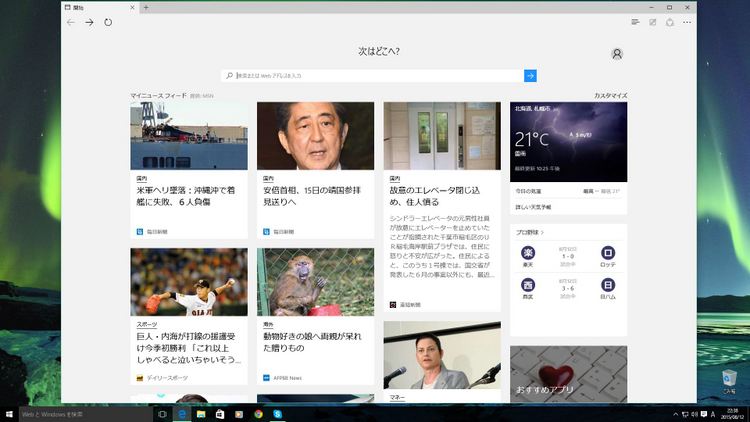Open the Edge Hub panel icon
The width and height of the screenshot is (750, 422).
coord(635,22)
